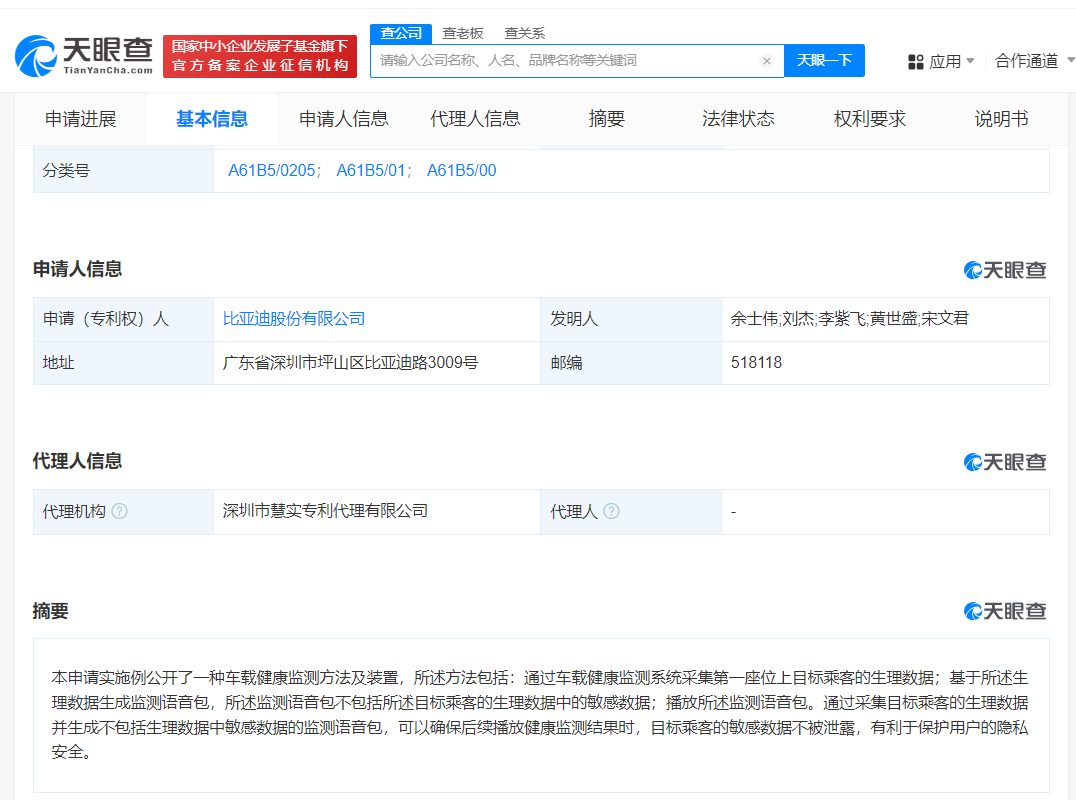Click the 天眼一下 search button
This screenshot has height=800, width=1076.
tap(824, 61)
